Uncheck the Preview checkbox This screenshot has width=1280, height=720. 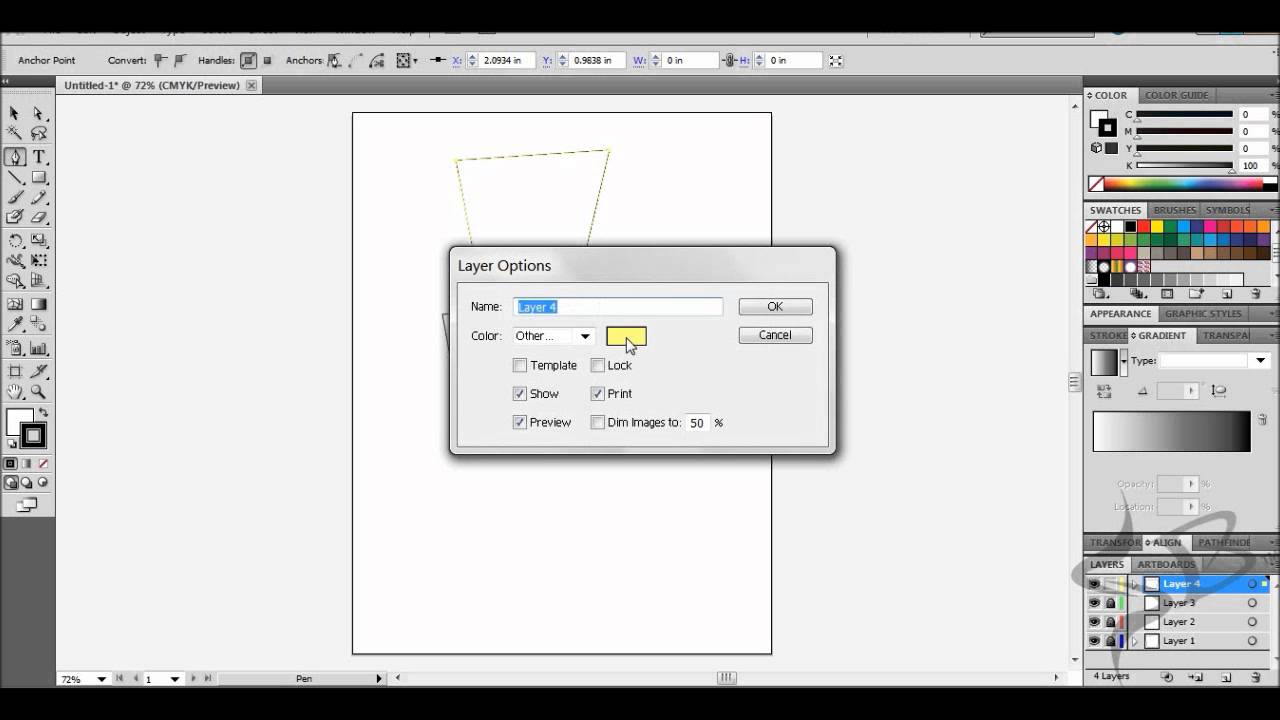(520, 422)
